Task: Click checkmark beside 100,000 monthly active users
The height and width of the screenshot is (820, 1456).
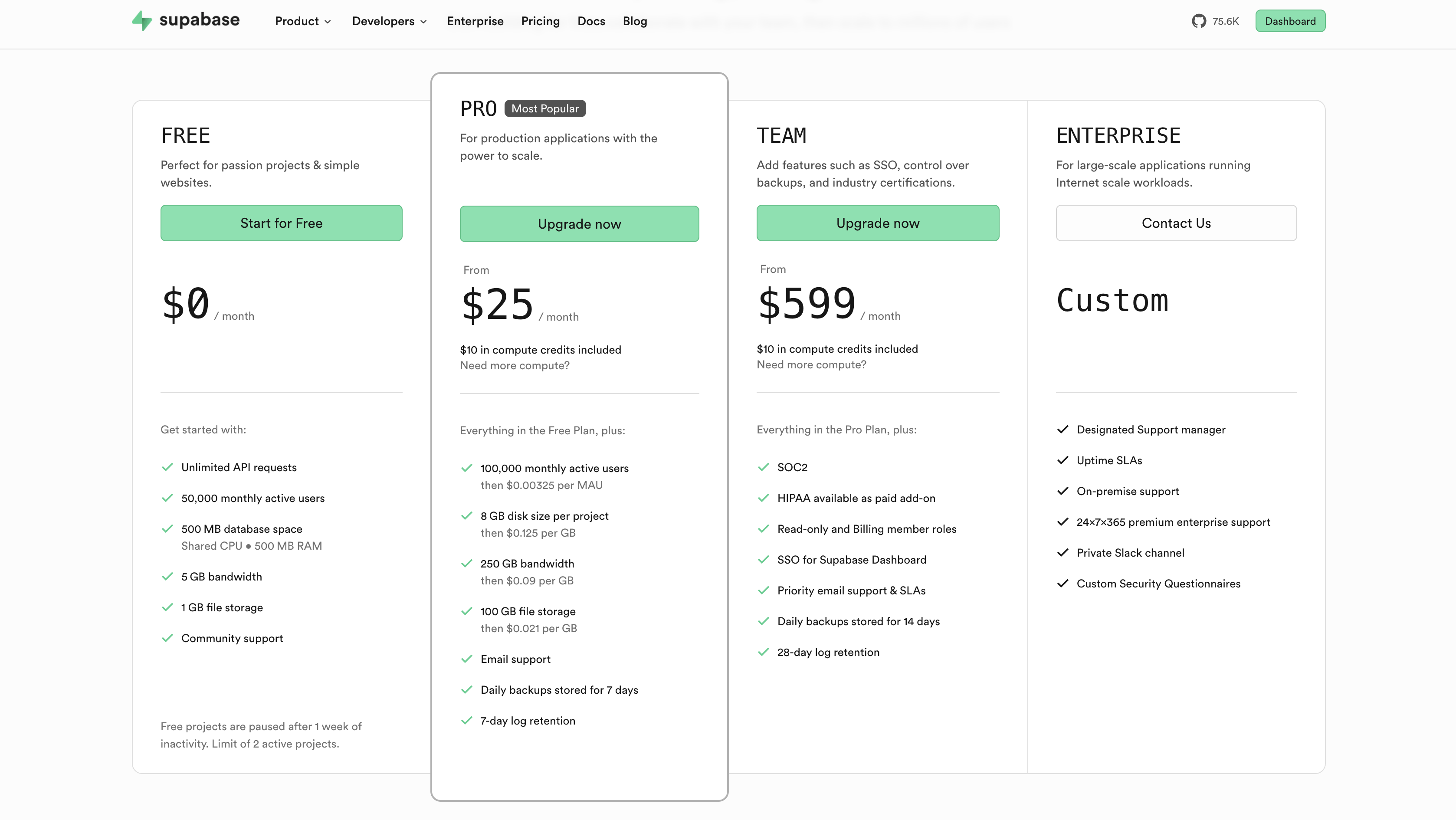Action: tap(467, 468)
